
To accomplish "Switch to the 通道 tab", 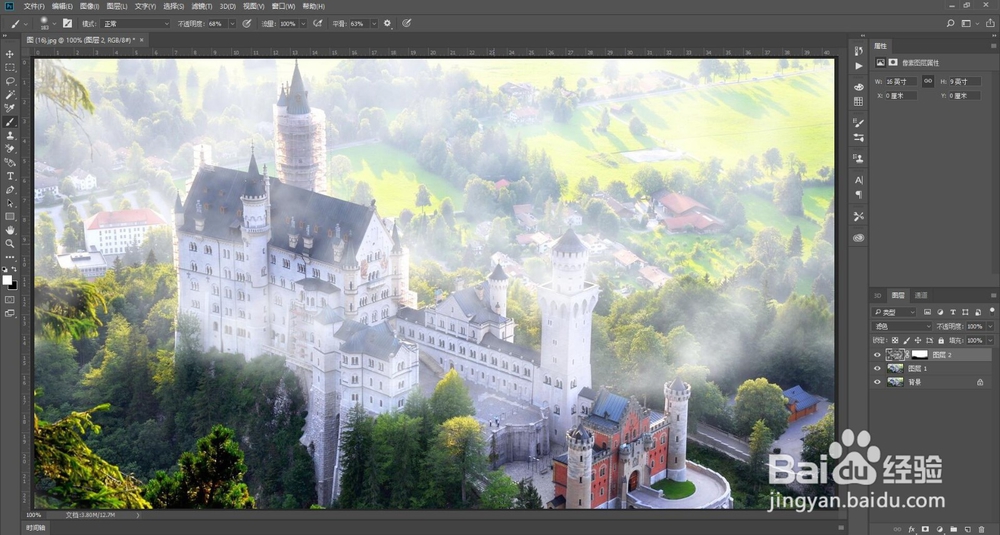I will [921, 295].
